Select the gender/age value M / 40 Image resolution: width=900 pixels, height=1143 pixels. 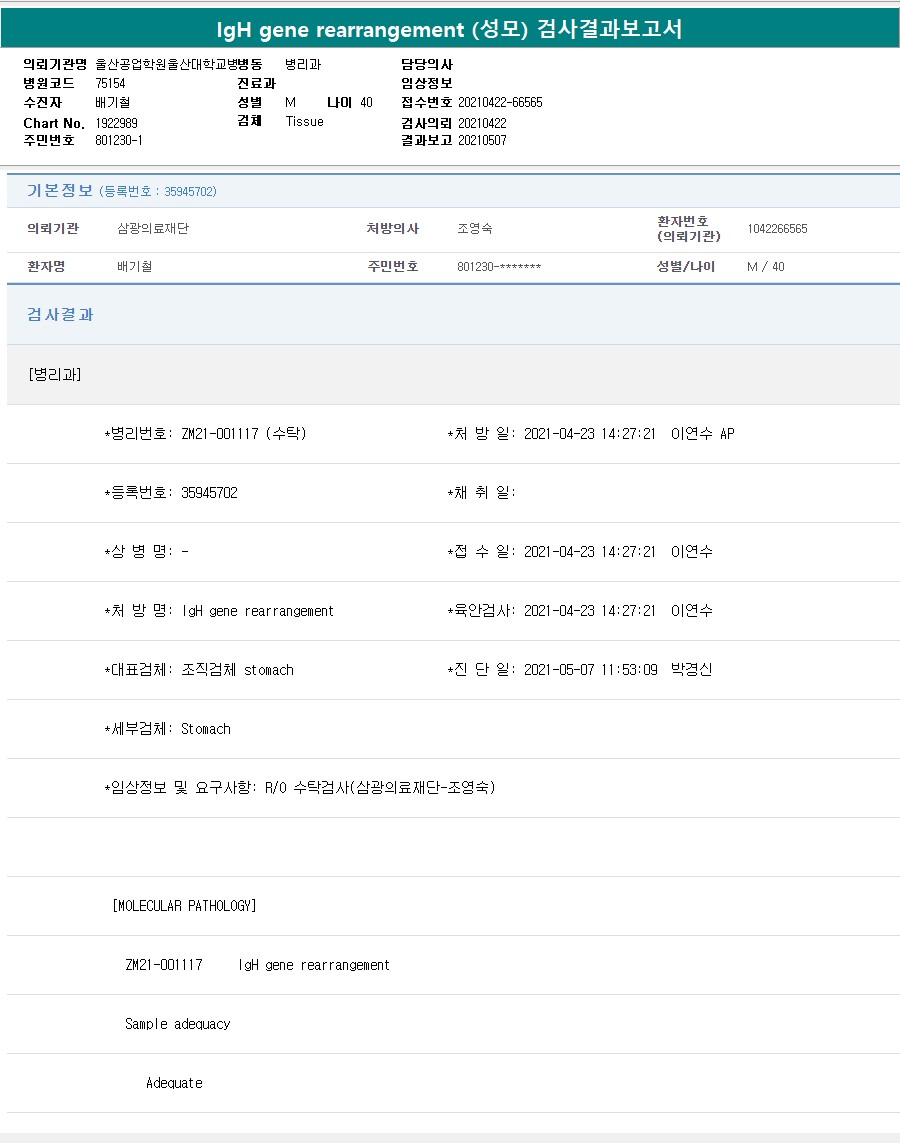pyautogui.click(x=765, y=267)
